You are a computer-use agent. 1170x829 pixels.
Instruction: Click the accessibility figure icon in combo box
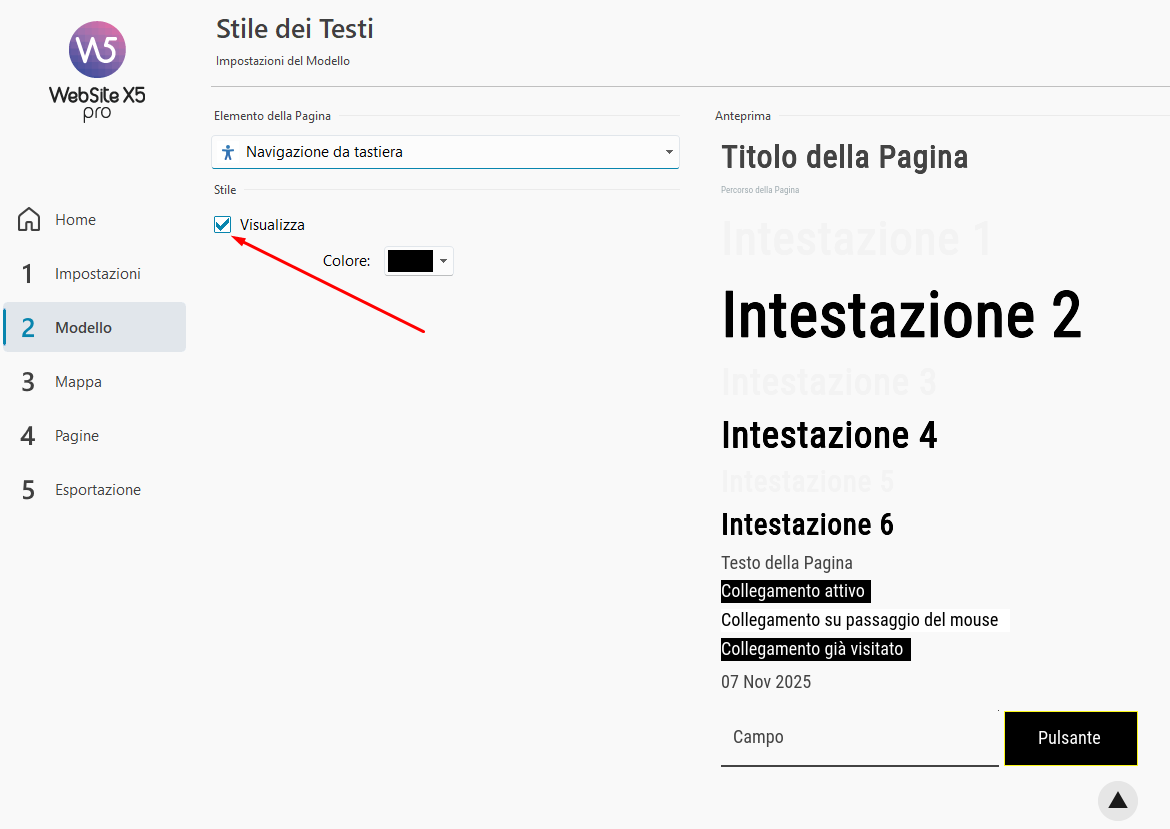tap(228, 152)
